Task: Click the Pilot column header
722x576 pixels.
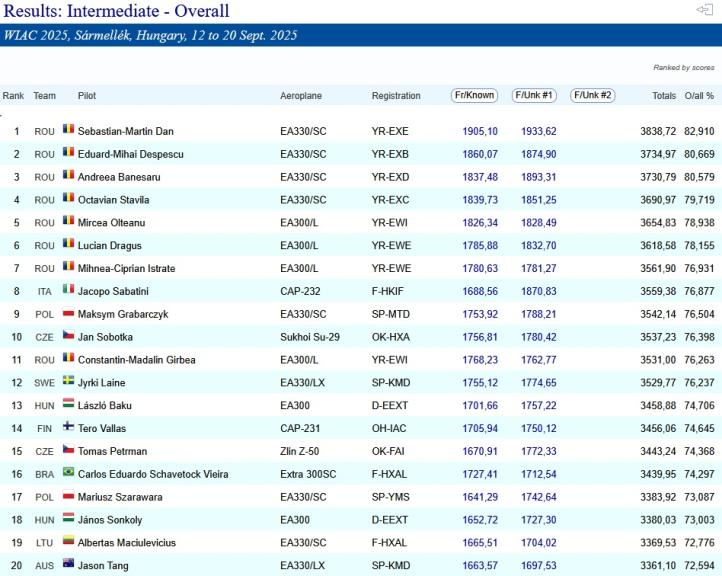Action: click(x=87, y=96)
